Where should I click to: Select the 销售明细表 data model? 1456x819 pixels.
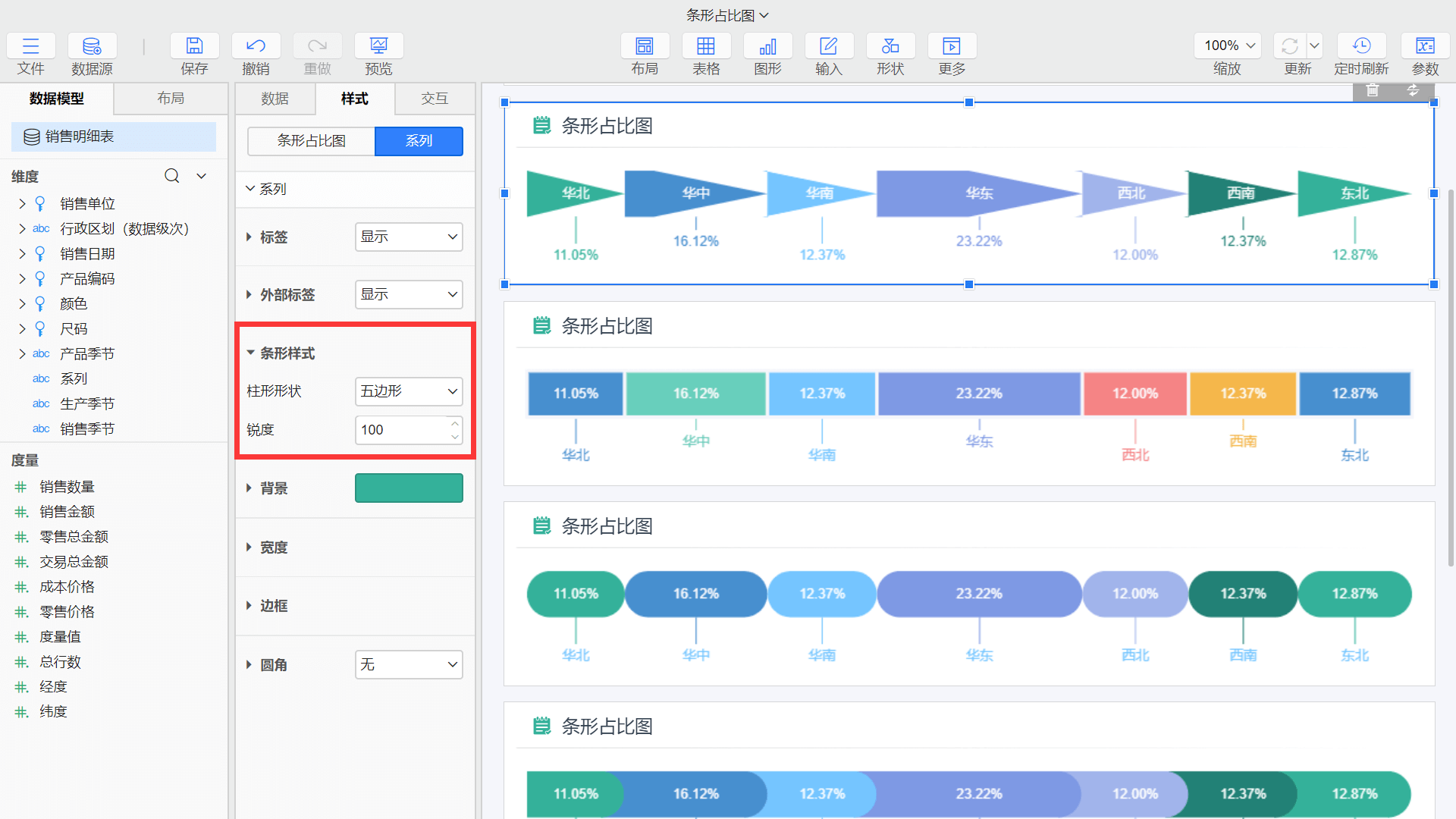(114, 136)
